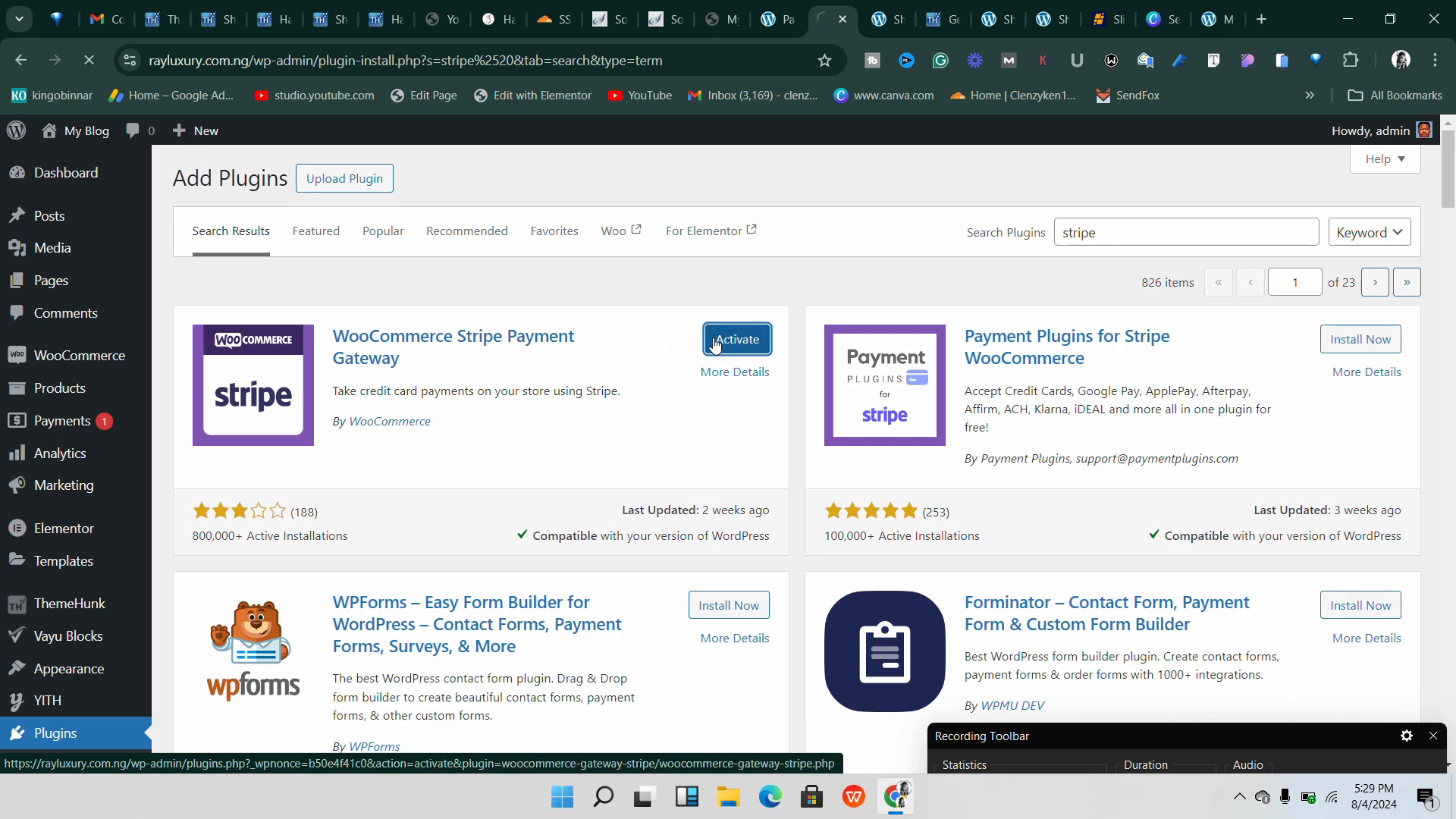The width and height of the screenshot is (1456, 819).
Task: Install the WPForms plugin
Action: tap(729, 605)
